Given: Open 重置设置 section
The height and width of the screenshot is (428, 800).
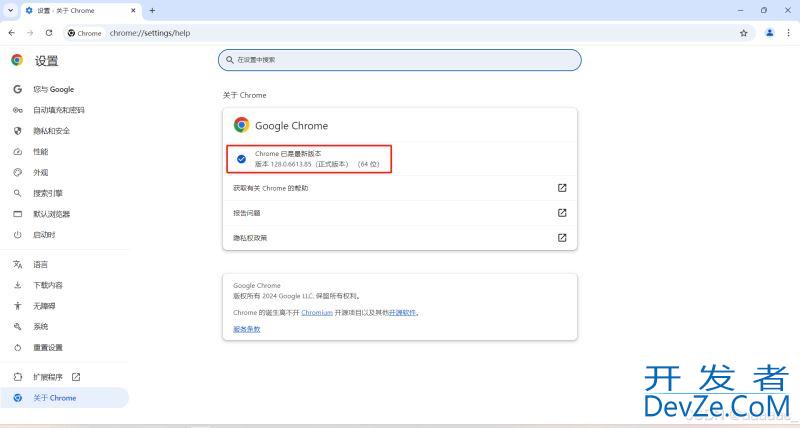Looking at the screenshot, I should pos(64,347).
